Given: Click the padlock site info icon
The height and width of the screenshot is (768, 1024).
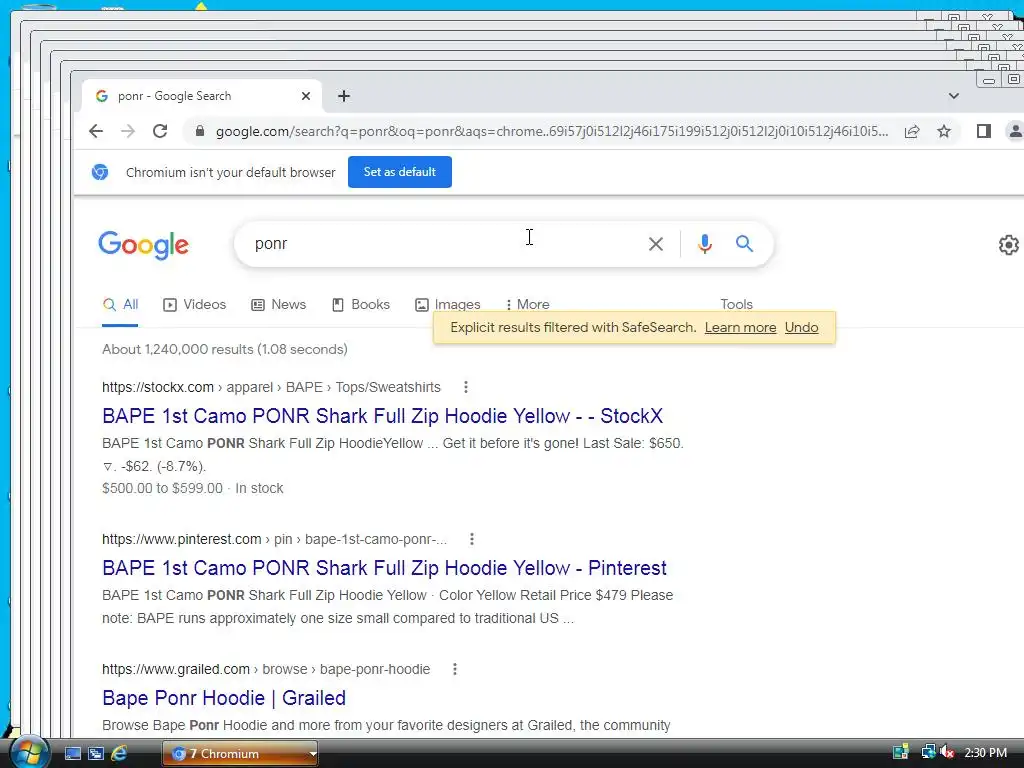Looking at the screenshot, I should point(200,131).
